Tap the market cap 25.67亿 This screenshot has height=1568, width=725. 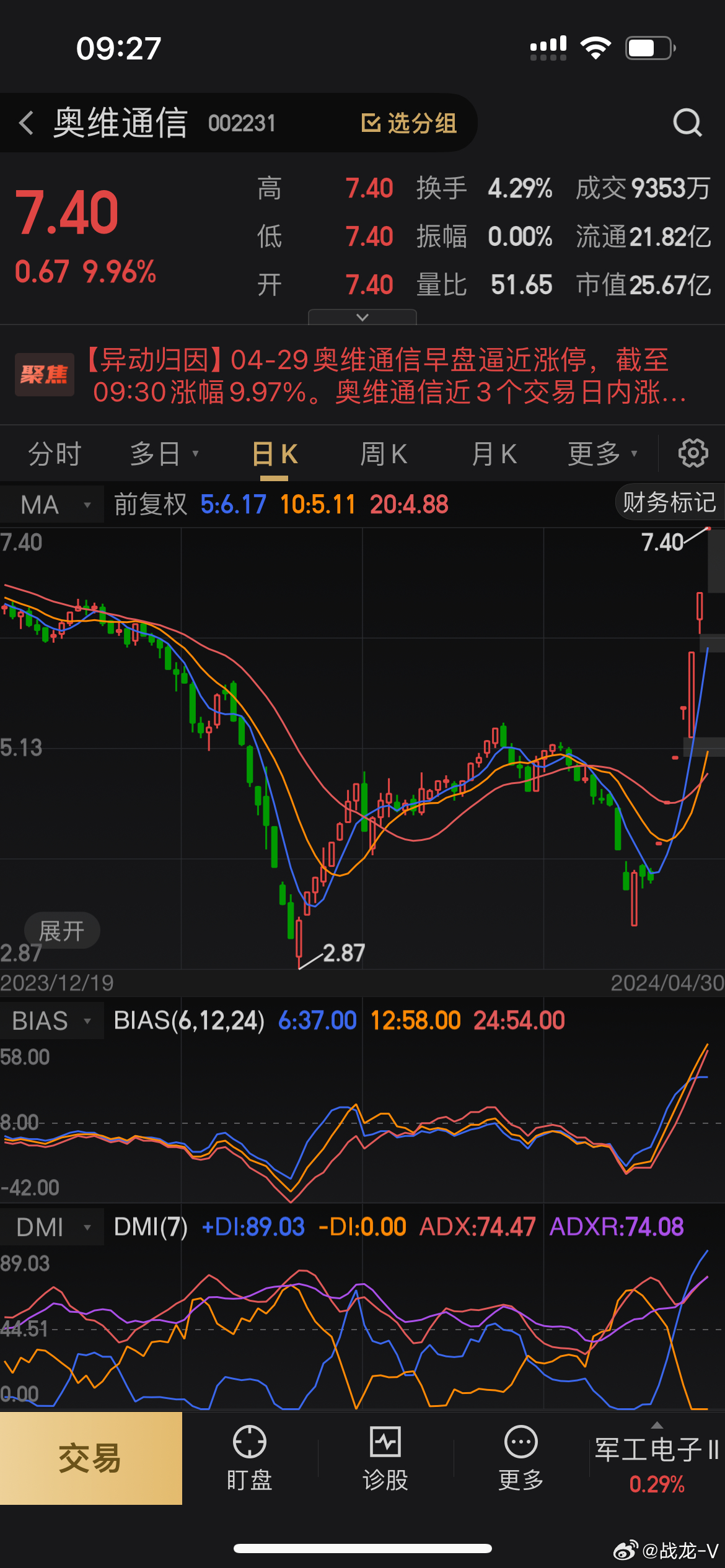pyautogui.click(x=670, y=285)
